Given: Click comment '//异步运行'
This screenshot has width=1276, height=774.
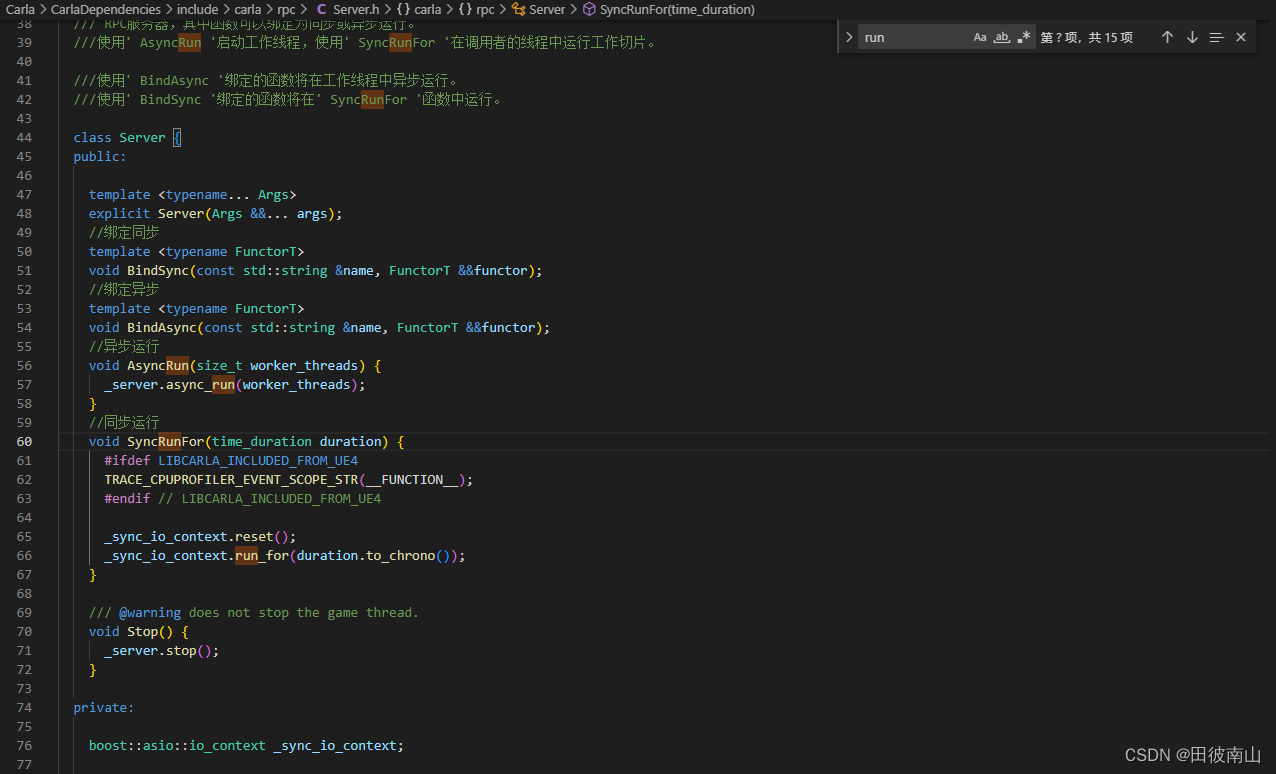Looking at the screenshot, I should (x=124, y=346).
